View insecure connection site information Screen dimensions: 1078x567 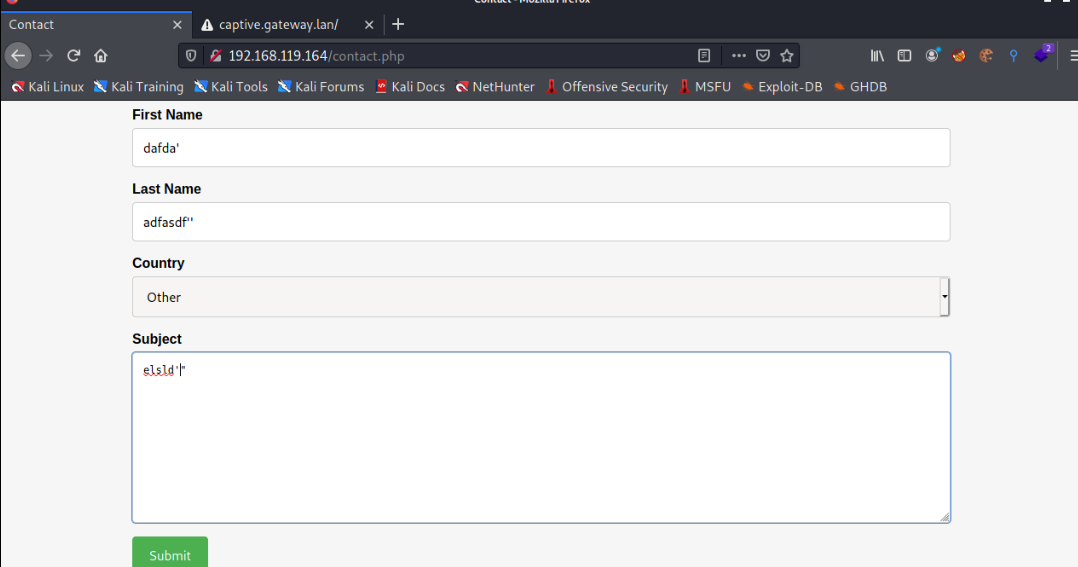[216, 56]
